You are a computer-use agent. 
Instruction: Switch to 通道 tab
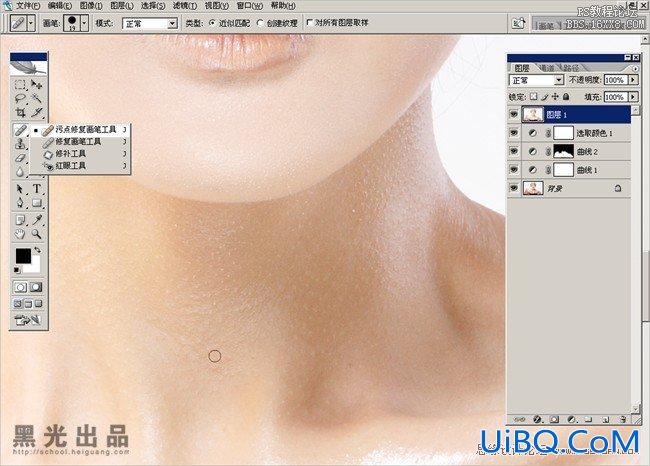pyautogui.click(x=547, y=68)
